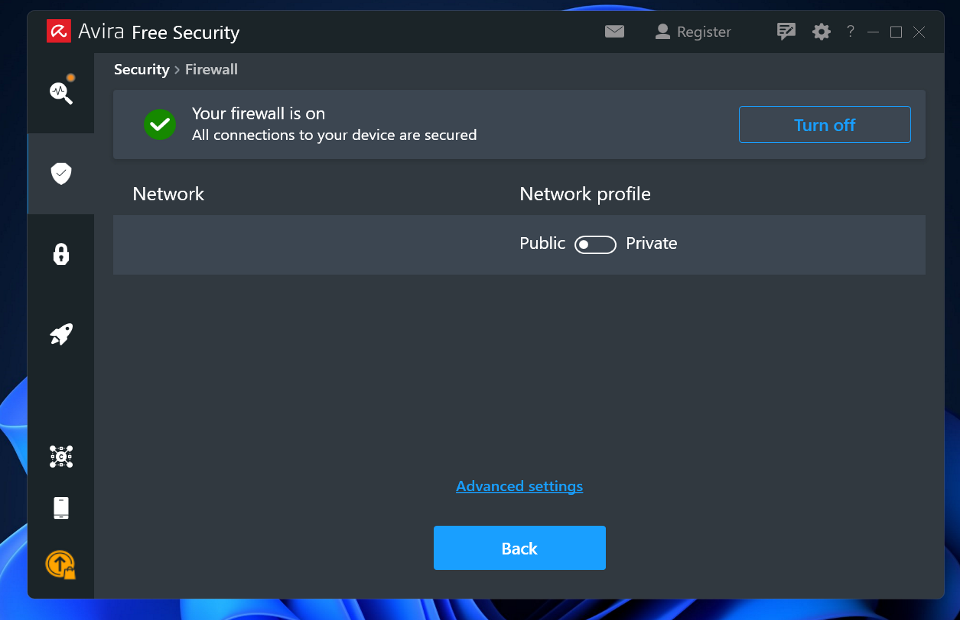The image size is (960, 620).
Task: Open the connected devices section in sidebar
Action: [60, 456]
